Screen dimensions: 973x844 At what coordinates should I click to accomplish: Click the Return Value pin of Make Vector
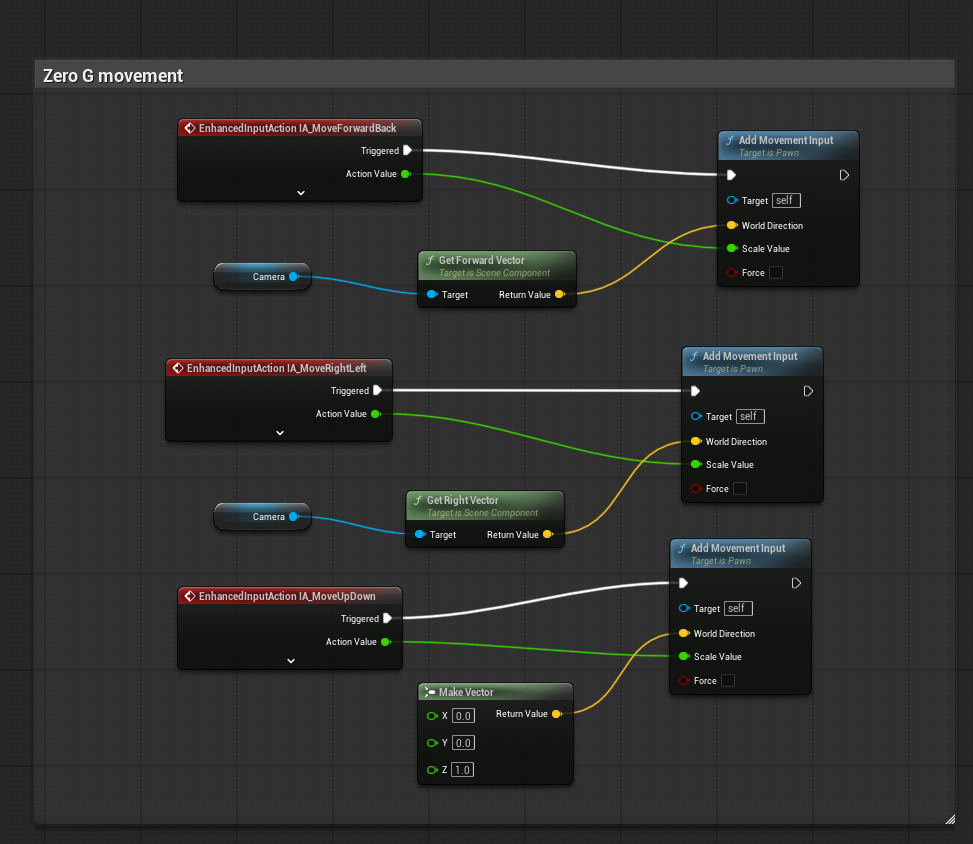click(x=557, y=714)
